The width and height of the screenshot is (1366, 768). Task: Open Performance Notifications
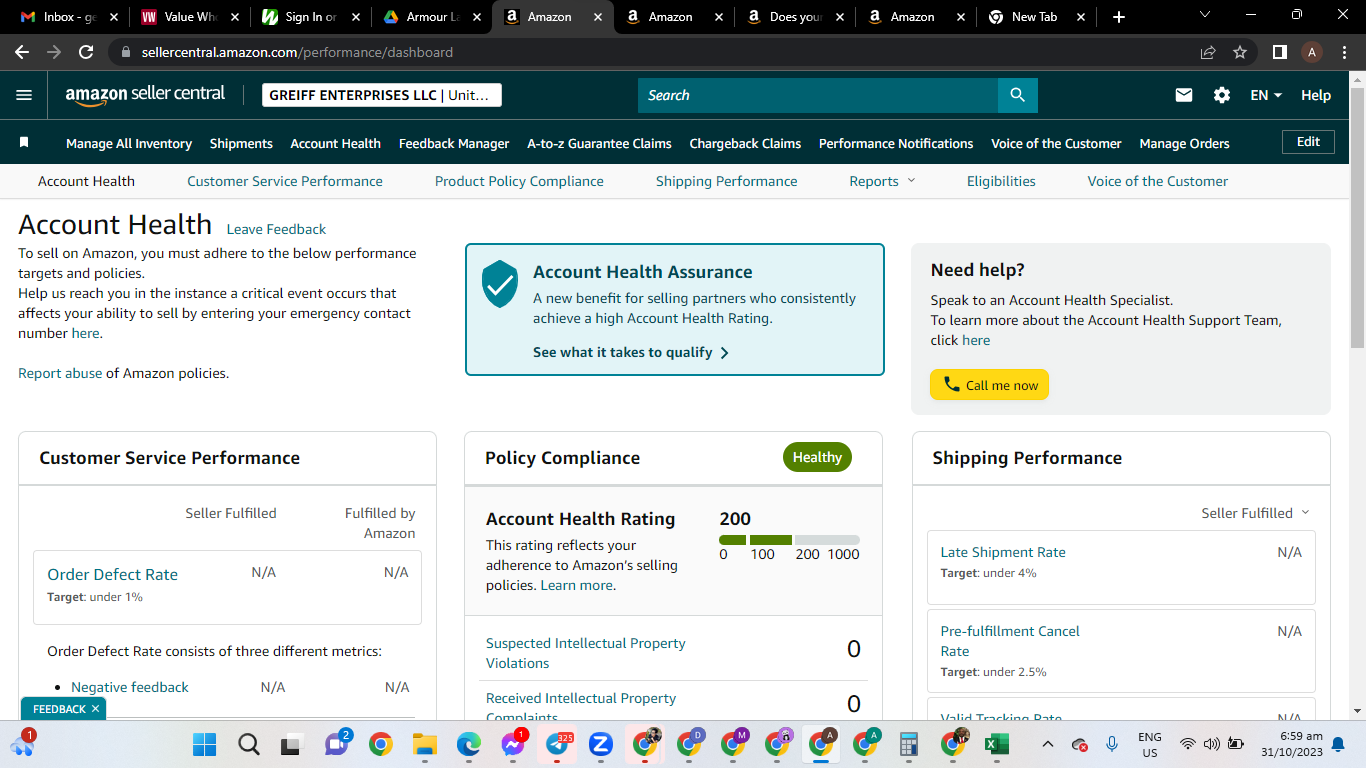pos(896,143)
